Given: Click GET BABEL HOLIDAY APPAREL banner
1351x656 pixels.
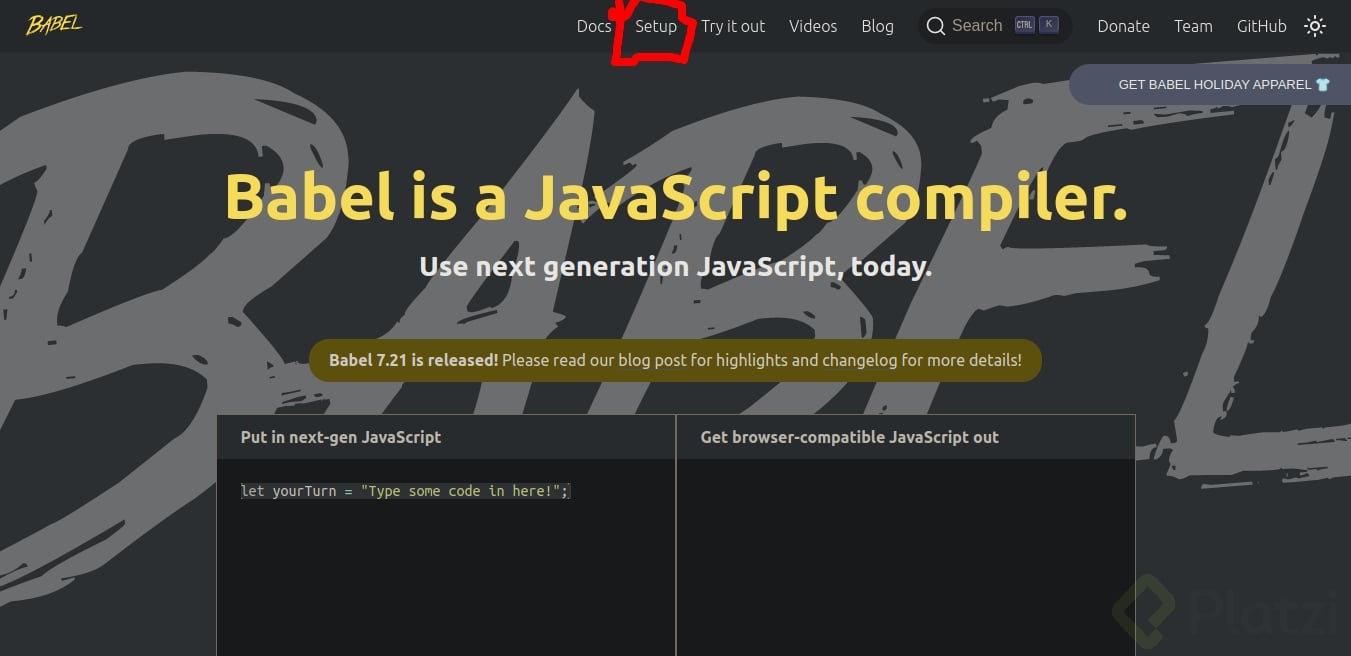Looking at the screenshot, I should point(1210,85).
